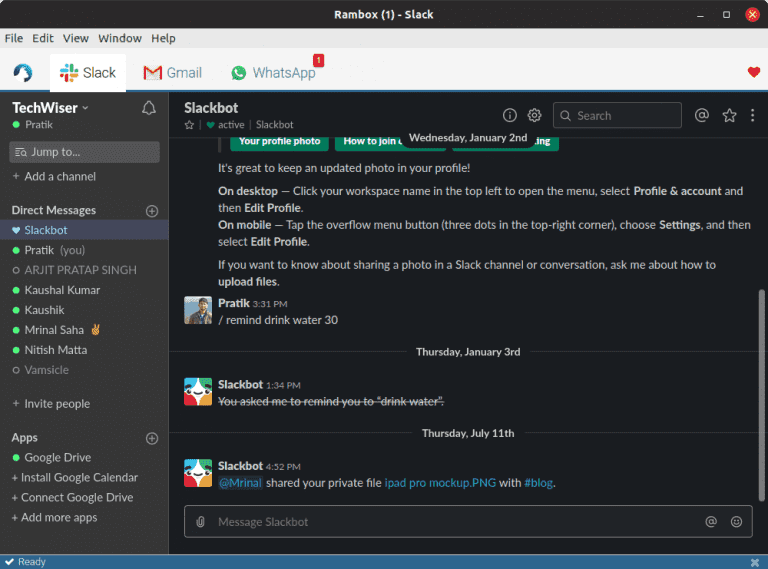Viewport: 768px width, 569px height.
Task: Open Nitish Matta direct message
Action: click(x=84, y=350)
